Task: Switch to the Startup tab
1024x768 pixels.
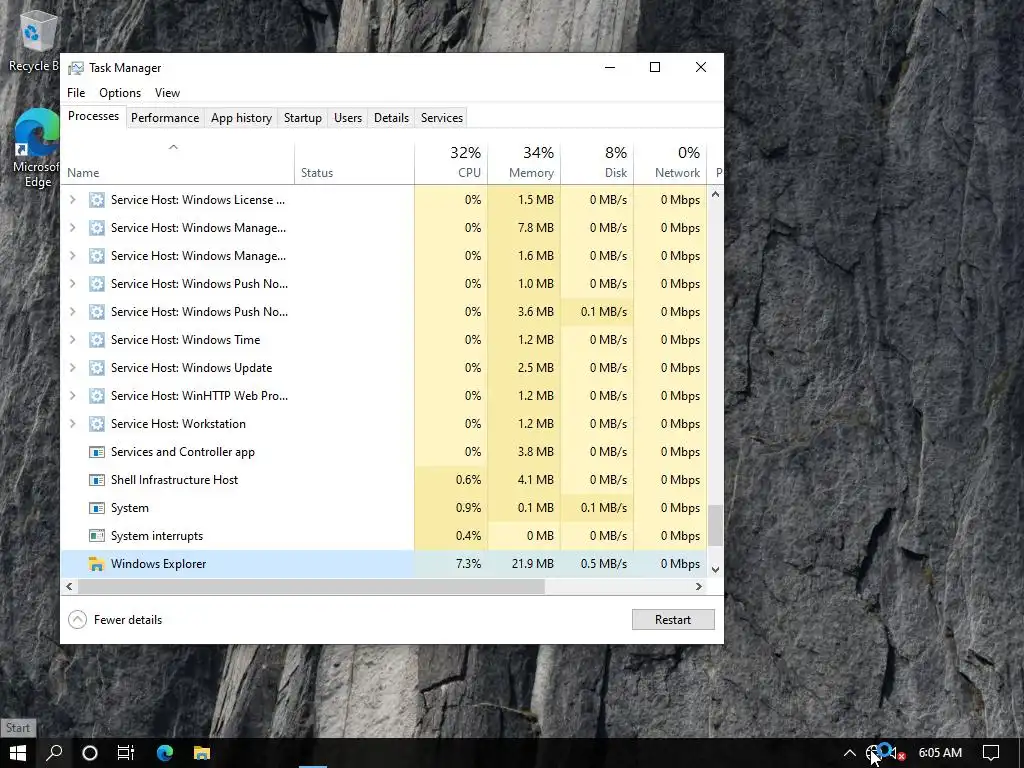Action: pyautogui.click(x=302, y=118)
